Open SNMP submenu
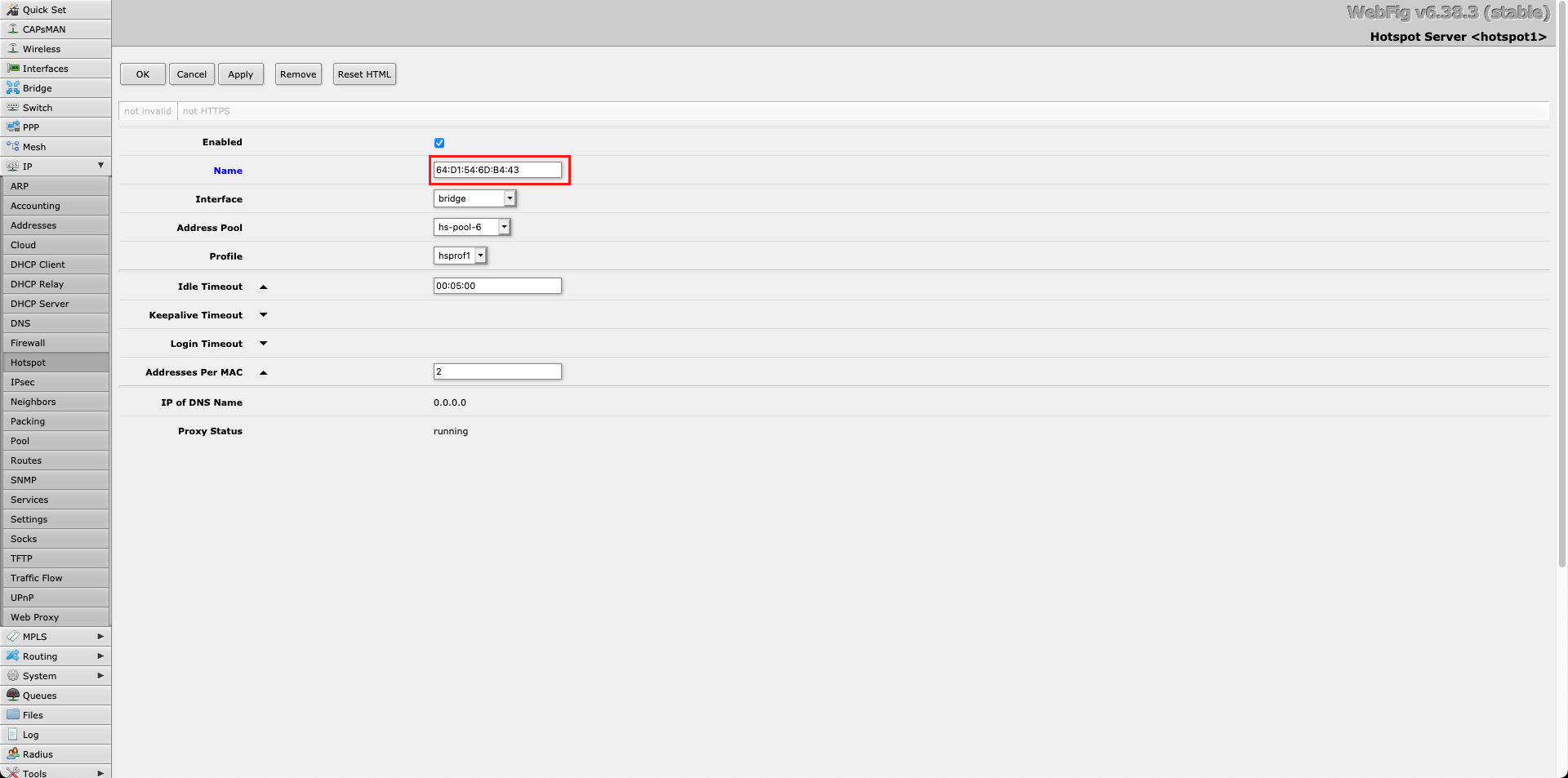This screenshot has height=778, width=1568. pyautogui.click(x=56, y=480)
